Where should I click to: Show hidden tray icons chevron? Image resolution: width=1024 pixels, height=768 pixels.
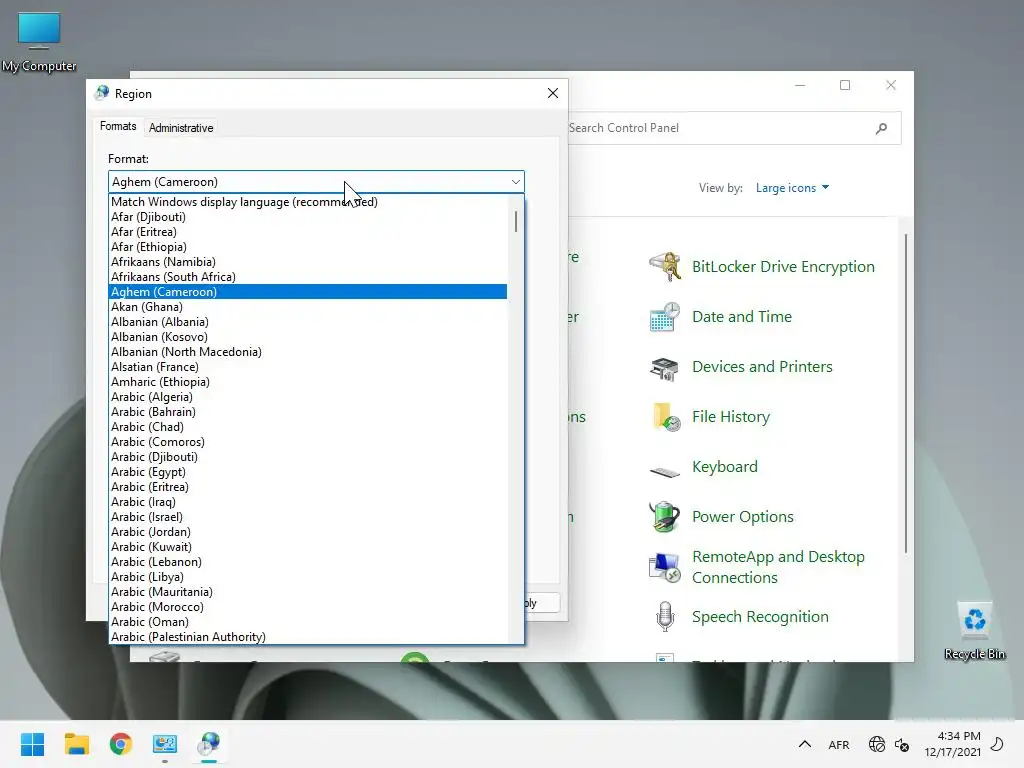click(805, 744)
